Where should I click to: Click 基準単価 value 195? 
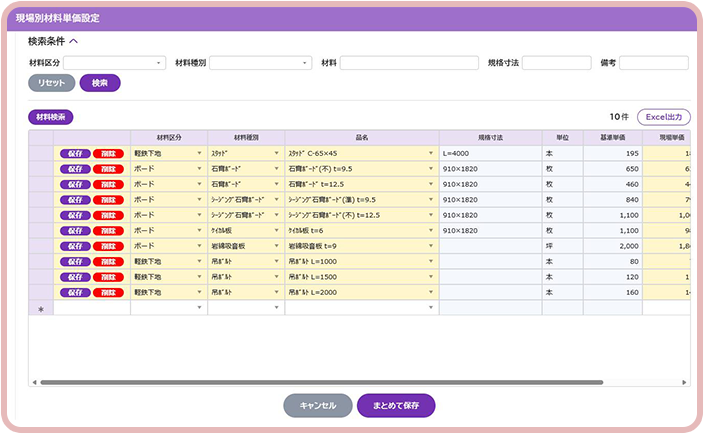(613, 153)
